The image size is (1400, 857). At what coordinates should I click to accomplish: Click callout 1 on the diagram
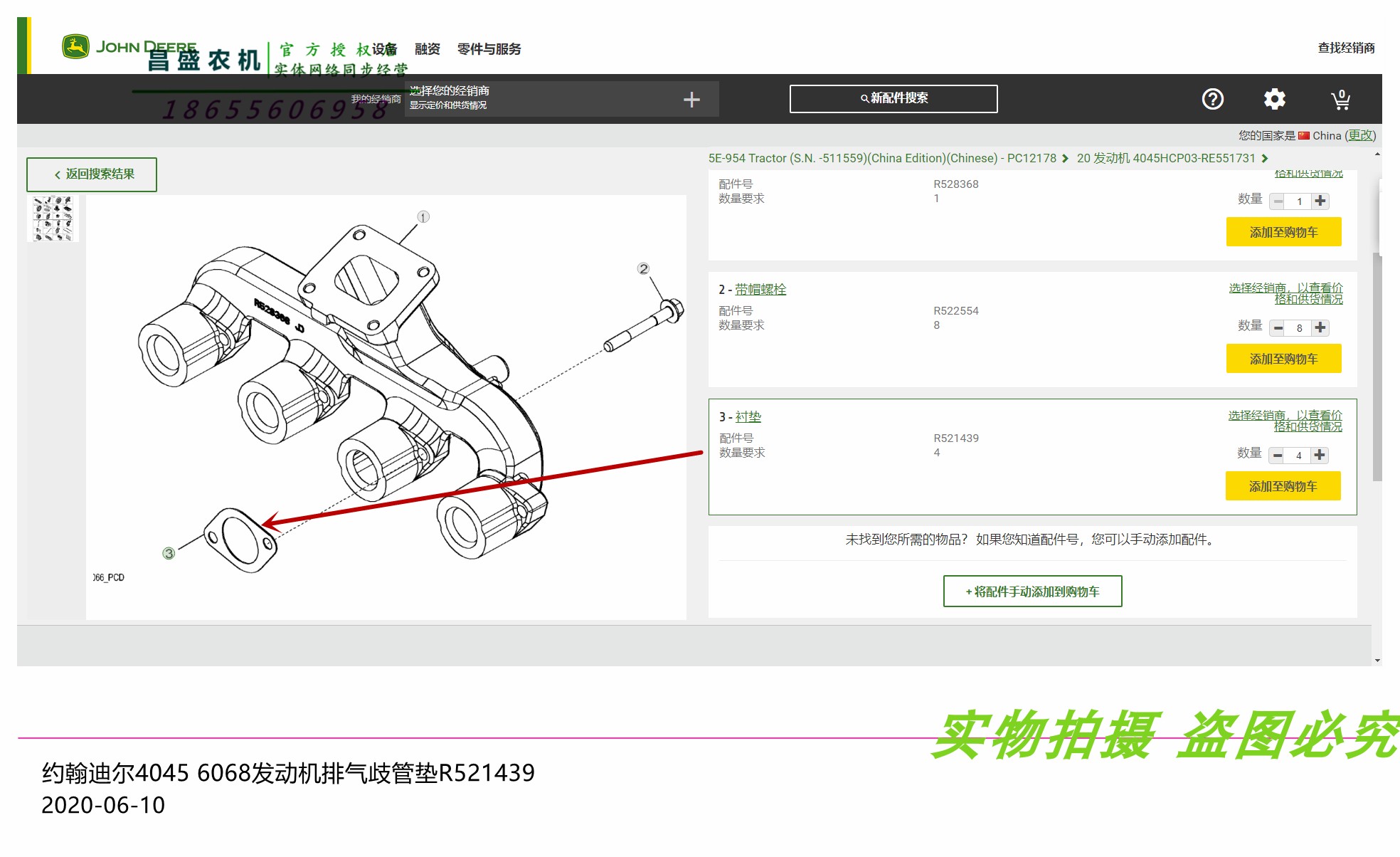[x=423, y=216]
